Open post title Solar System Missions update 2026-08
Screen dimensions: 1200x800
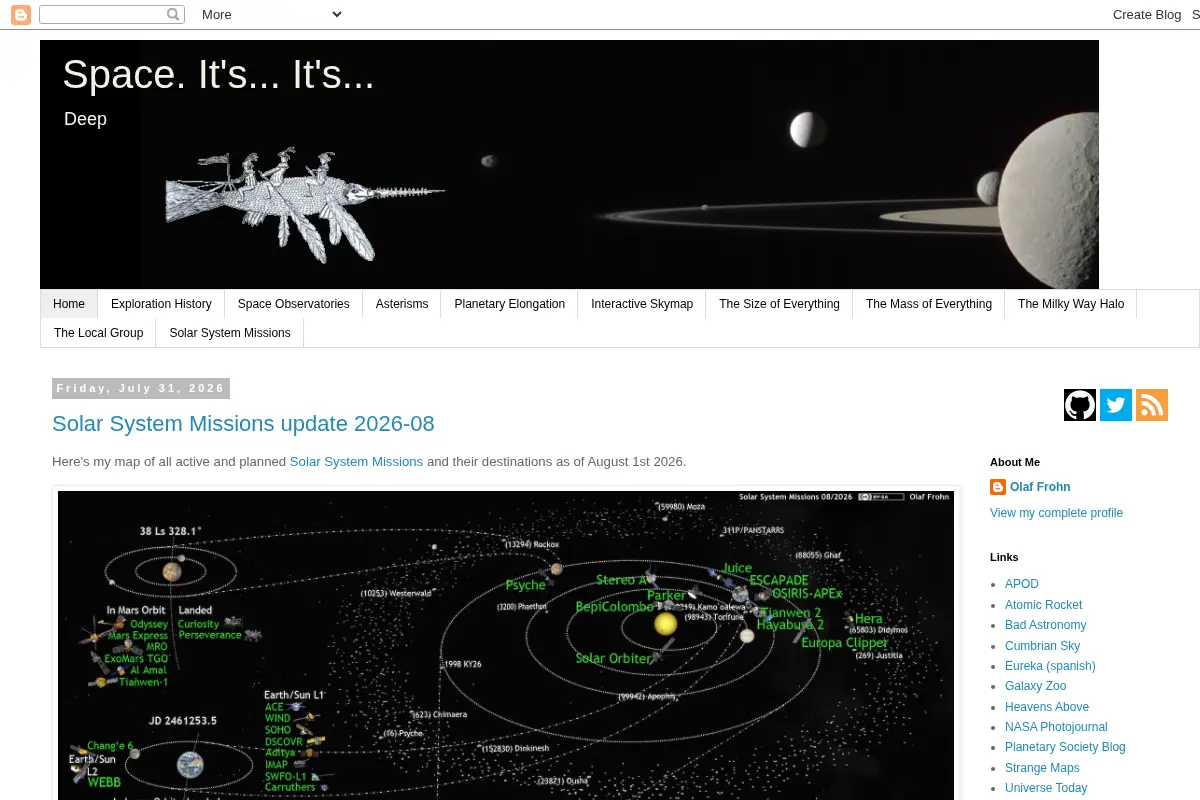click(243, 424)
